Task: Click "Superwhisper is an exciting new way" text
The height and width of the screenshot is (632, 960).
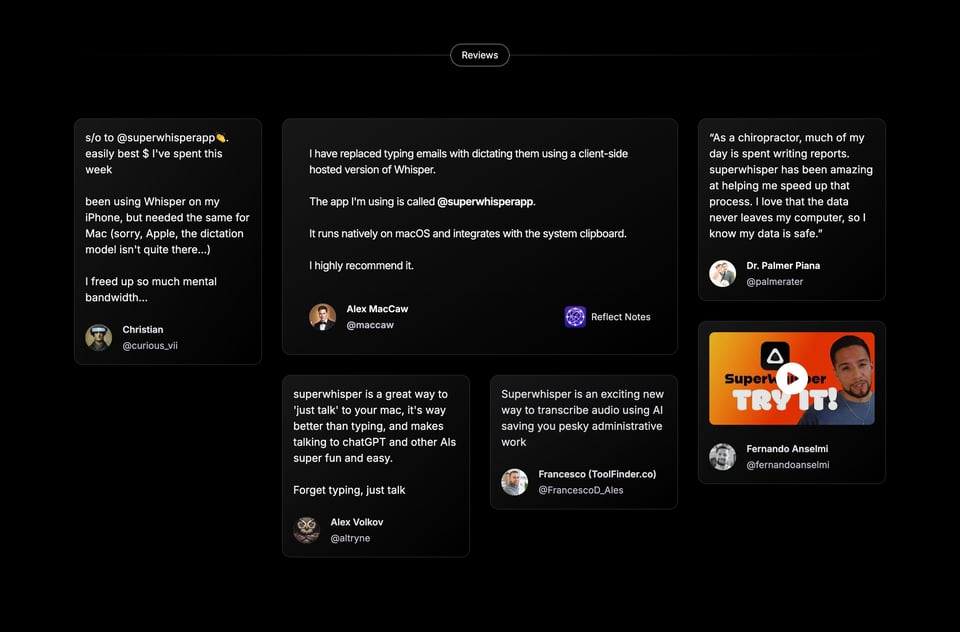Action: coord(582,418)
